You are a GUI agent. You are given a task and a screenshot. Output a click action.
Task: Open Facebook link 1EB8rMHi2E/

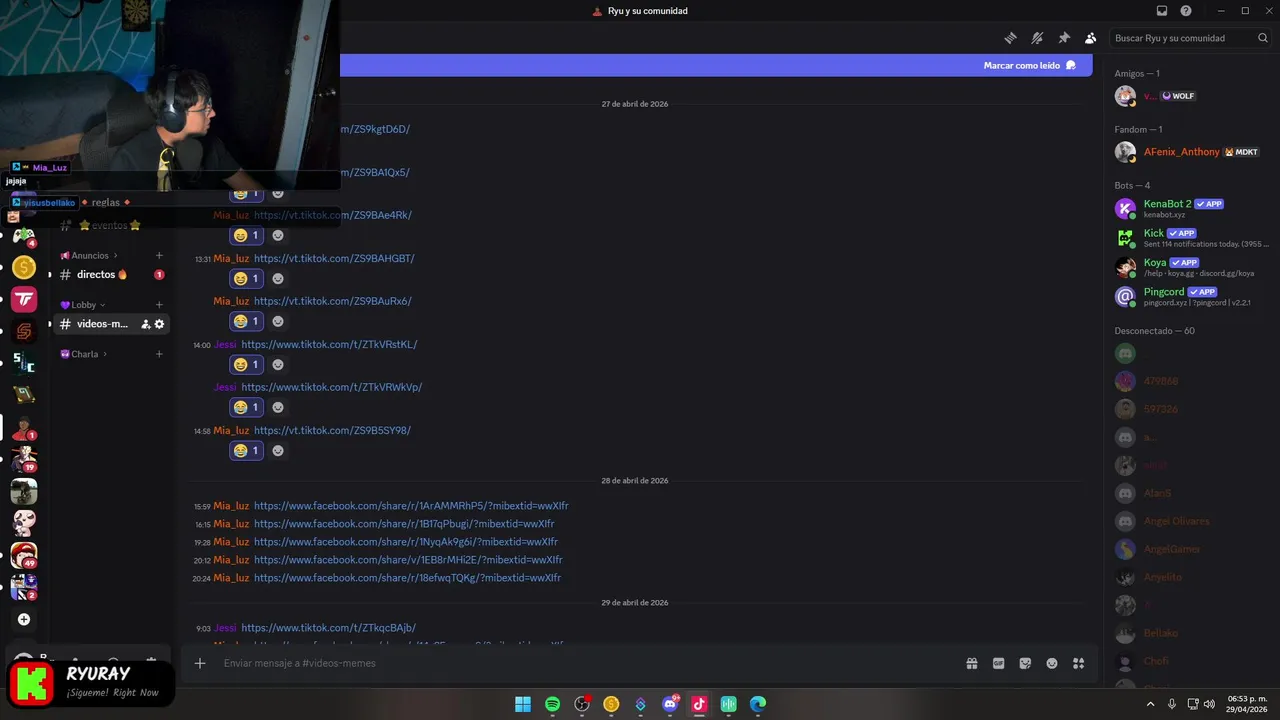pos(408,560)
